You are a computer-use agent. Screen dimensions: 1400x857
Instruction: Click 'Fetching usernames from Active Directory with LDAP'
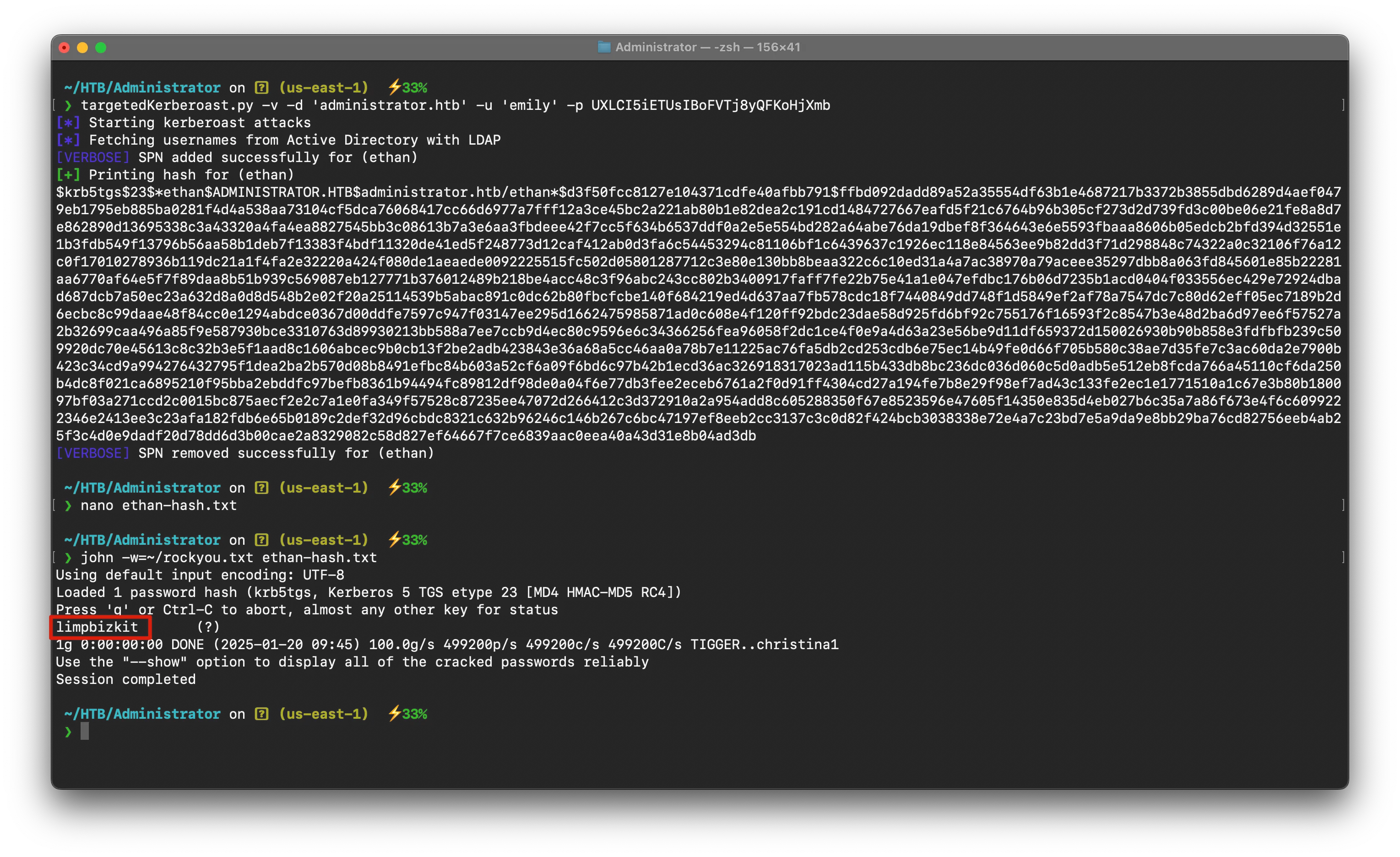coord(295,140)
